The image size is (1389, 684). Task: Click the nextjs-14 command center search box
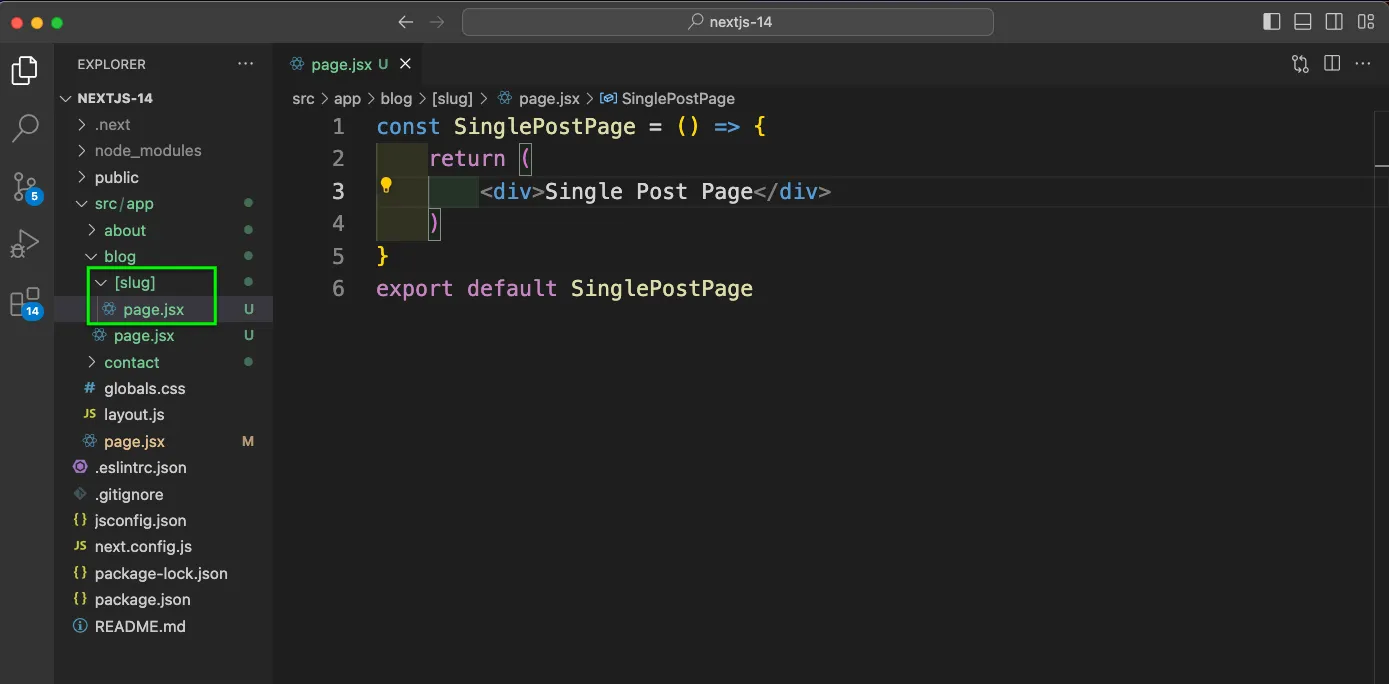tap(728, 22)
